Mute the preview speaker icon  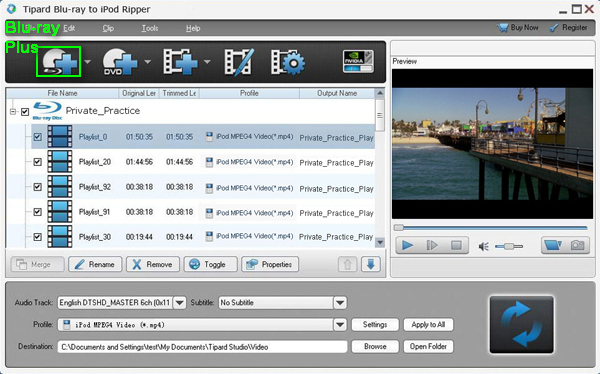click(483, 246)
